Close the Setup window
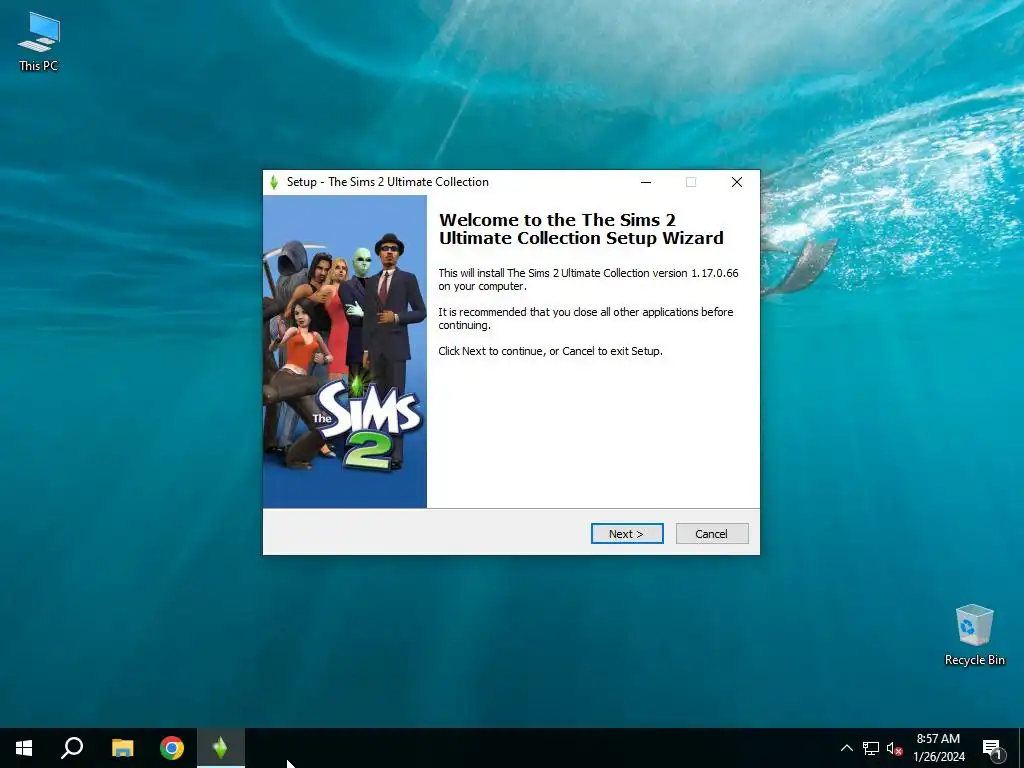The width and height of the screenshot is (1024, 768). (x=737, y=182)
